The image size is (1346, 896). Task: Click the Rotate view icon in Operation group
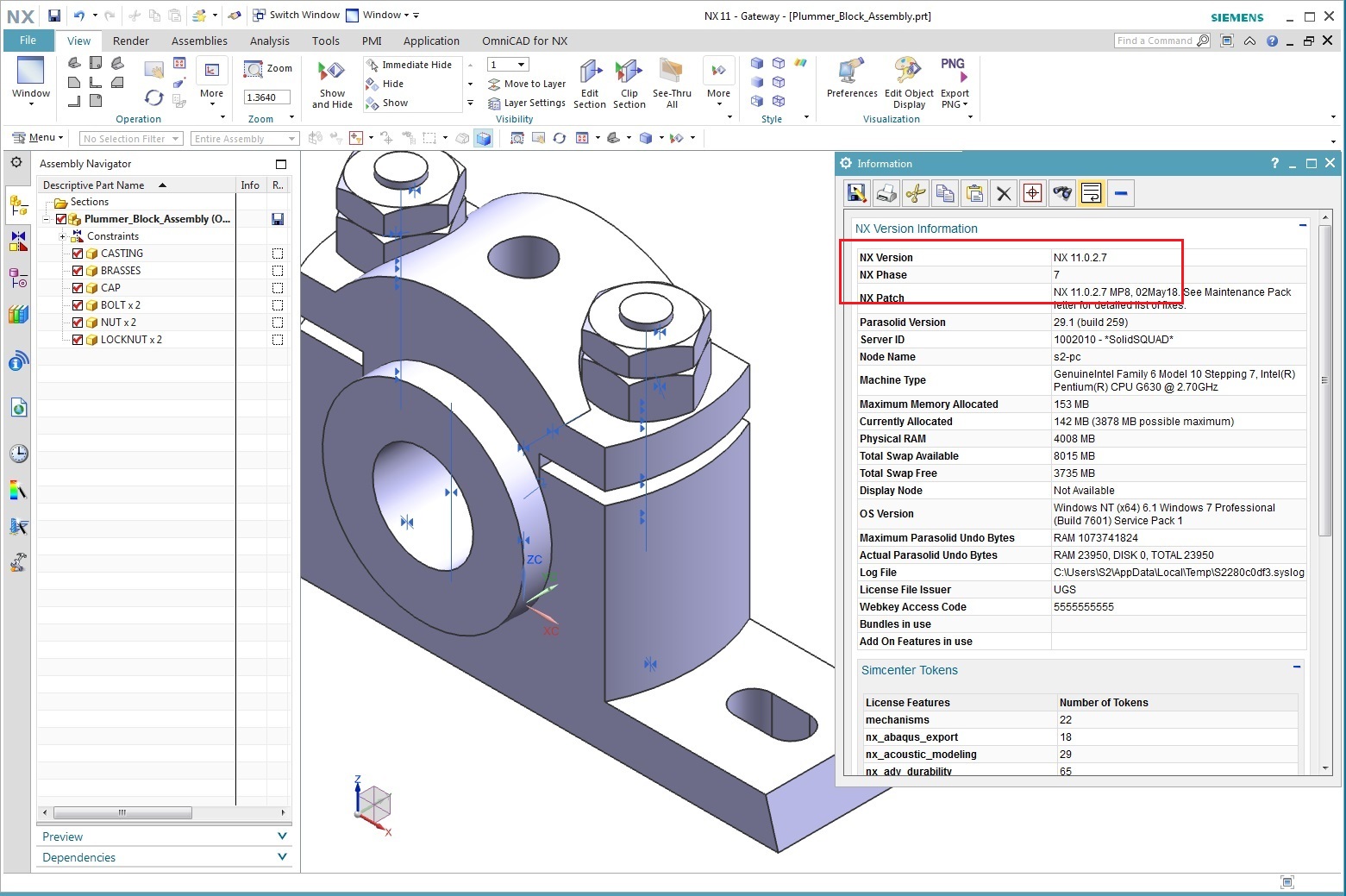[154, 97]
